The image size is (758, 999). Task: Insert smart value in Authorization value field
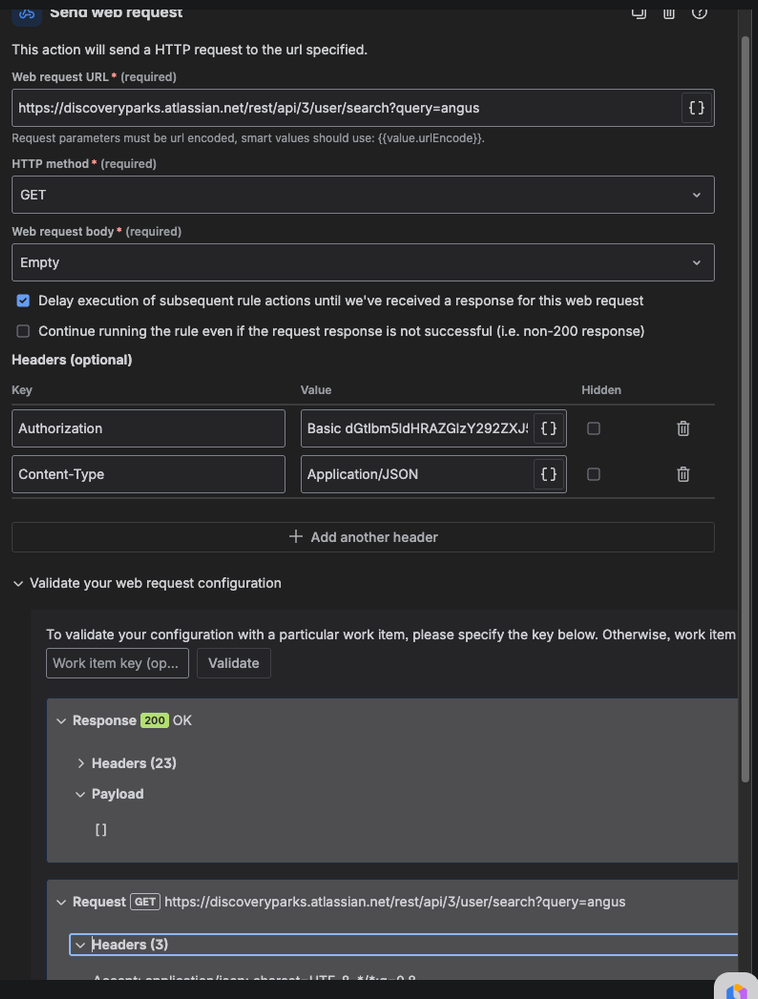pyautogui.click(x=548, y=428)
